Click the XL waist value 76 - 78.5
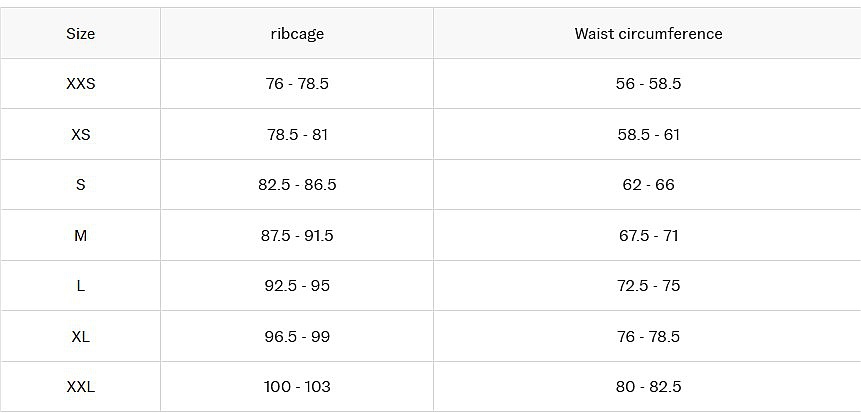This screenshot has width=861, height=413. [x=648, y=337]
